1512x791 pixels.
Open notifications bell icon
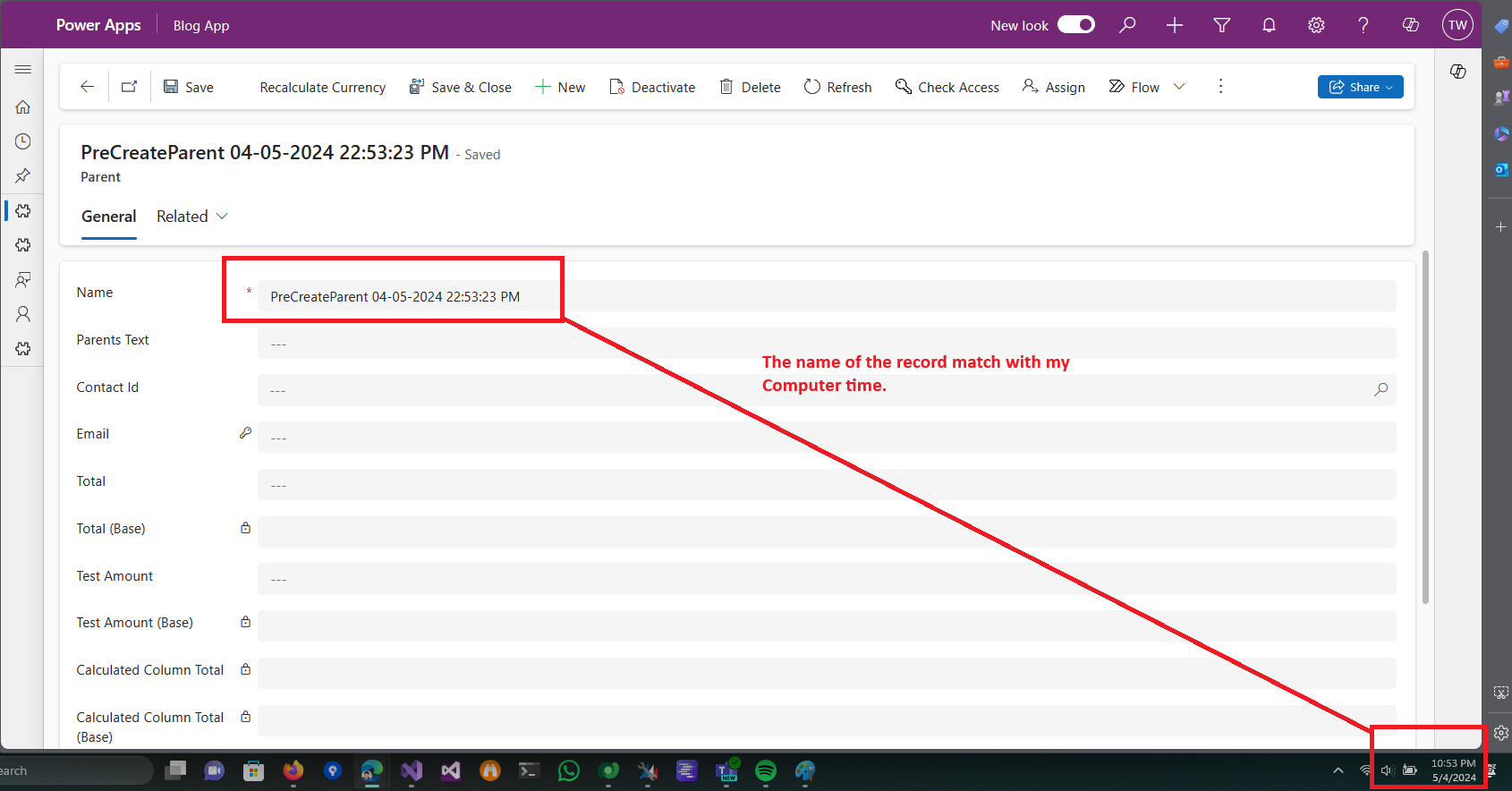point(1269,25)
